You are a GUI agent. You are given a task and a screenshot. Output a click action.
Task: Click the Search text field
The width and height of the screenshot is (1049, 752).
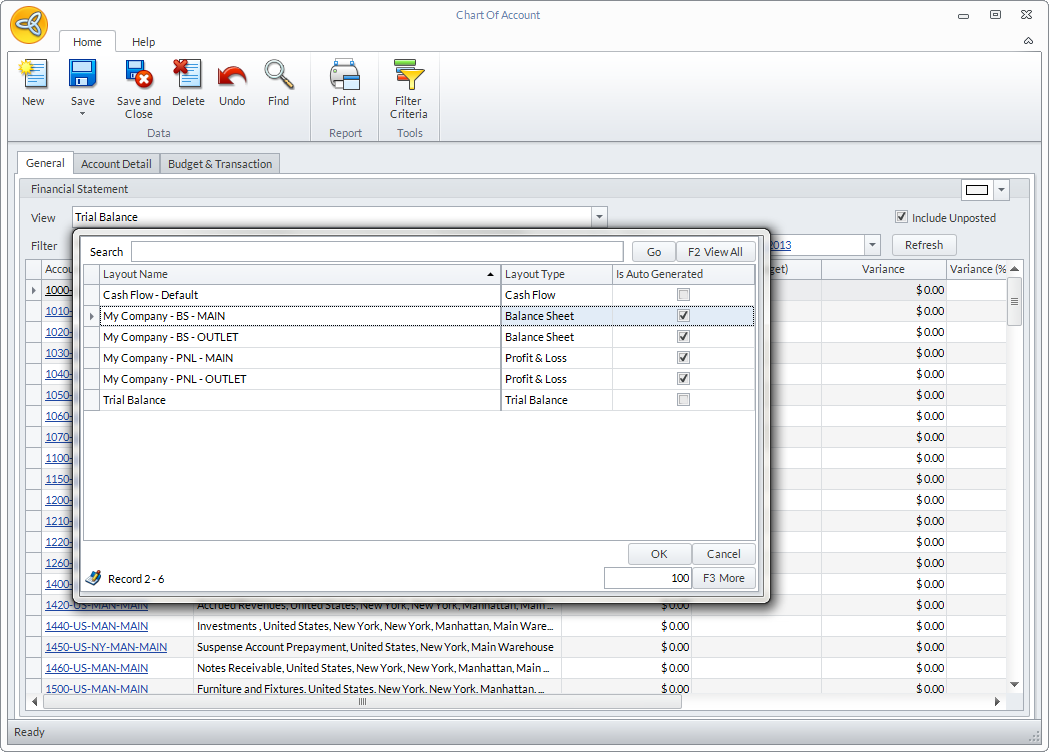coord(376,252)
